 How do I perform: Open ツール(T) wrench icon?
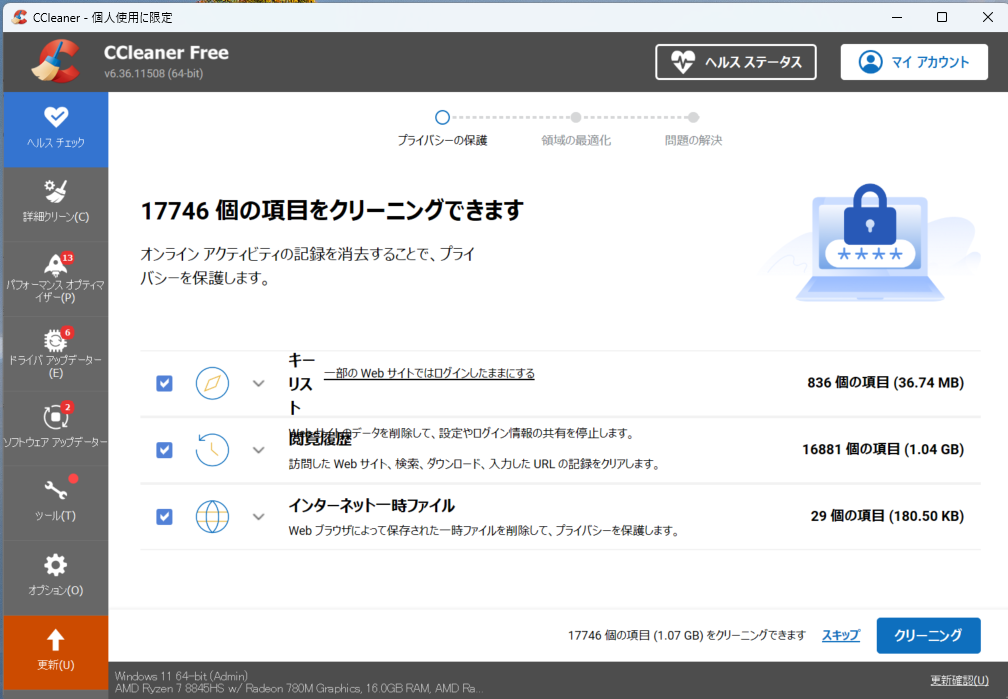point(56,502)
